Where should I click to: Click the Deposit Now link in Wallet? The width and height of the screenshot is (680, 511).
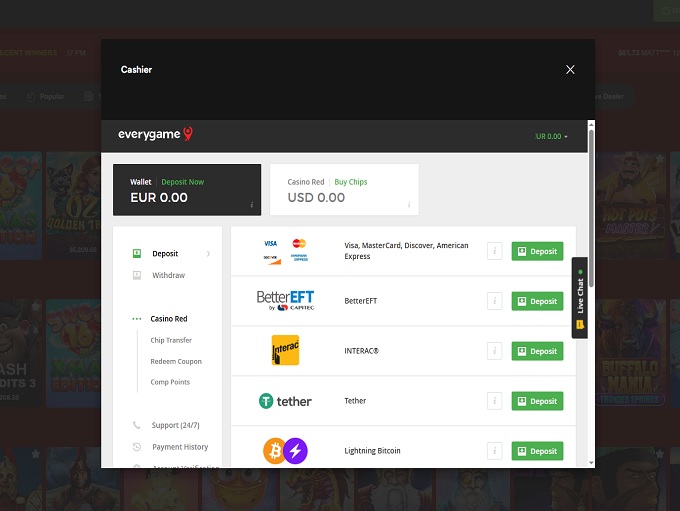pos(182,182)
